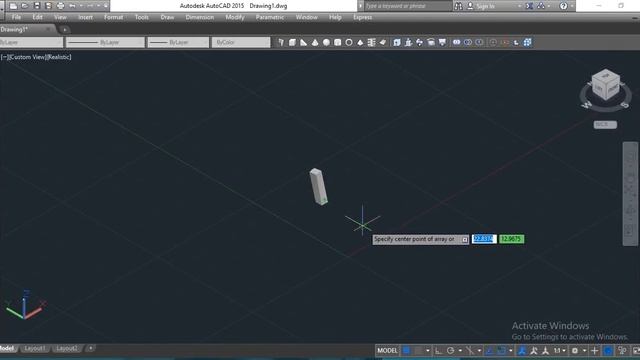Open the 1:1 annotation scale dropdown
Viewport: 640px width, 360px height.
559,351
